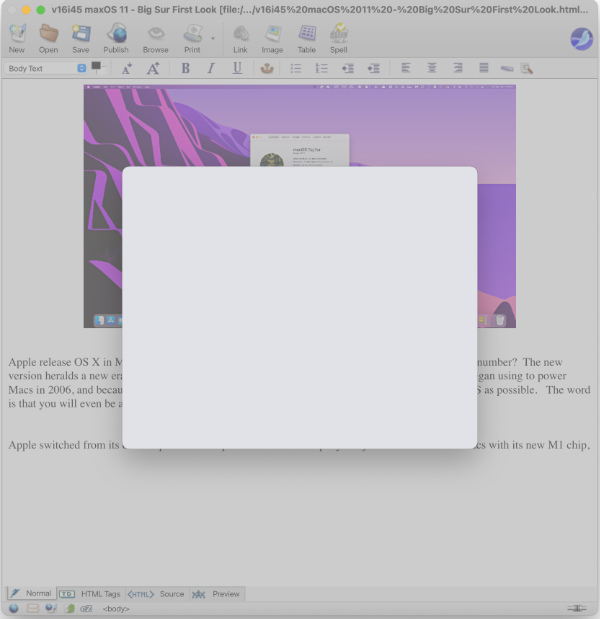Toggle bold formatting
600x619 pixels.
(x=185, y=68)
